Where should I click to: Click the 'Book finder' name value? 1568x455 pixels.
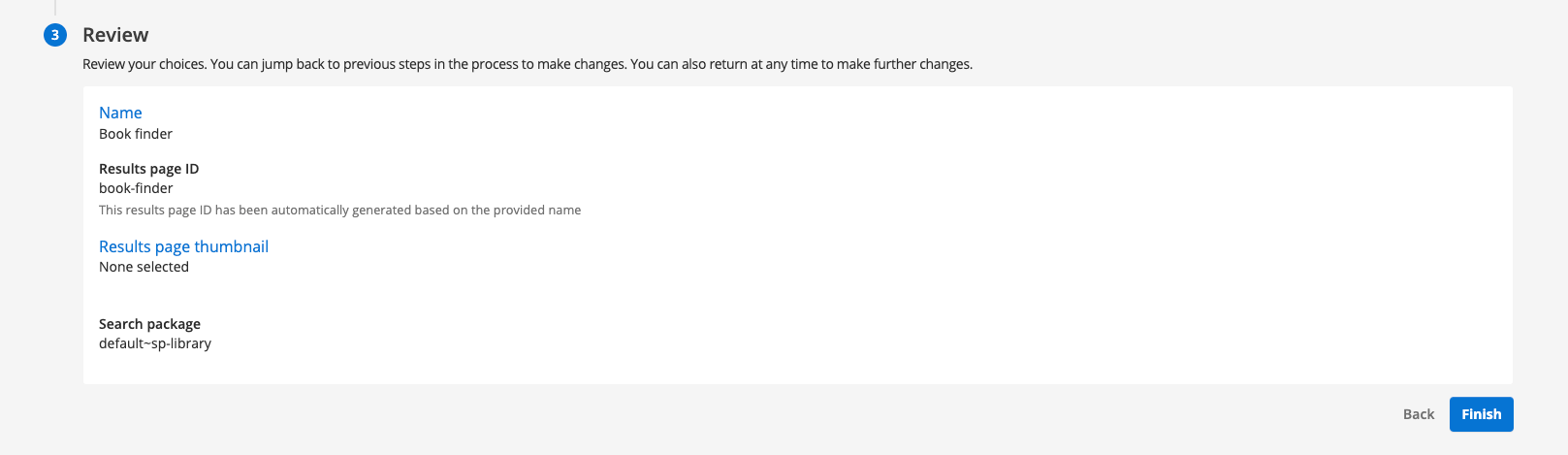point(136,134)
